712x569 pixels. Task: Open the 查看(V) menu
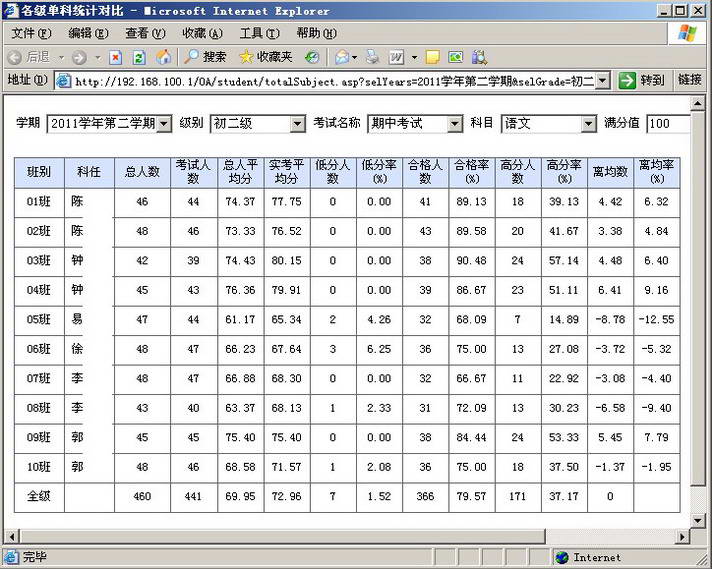pos(145,33)
